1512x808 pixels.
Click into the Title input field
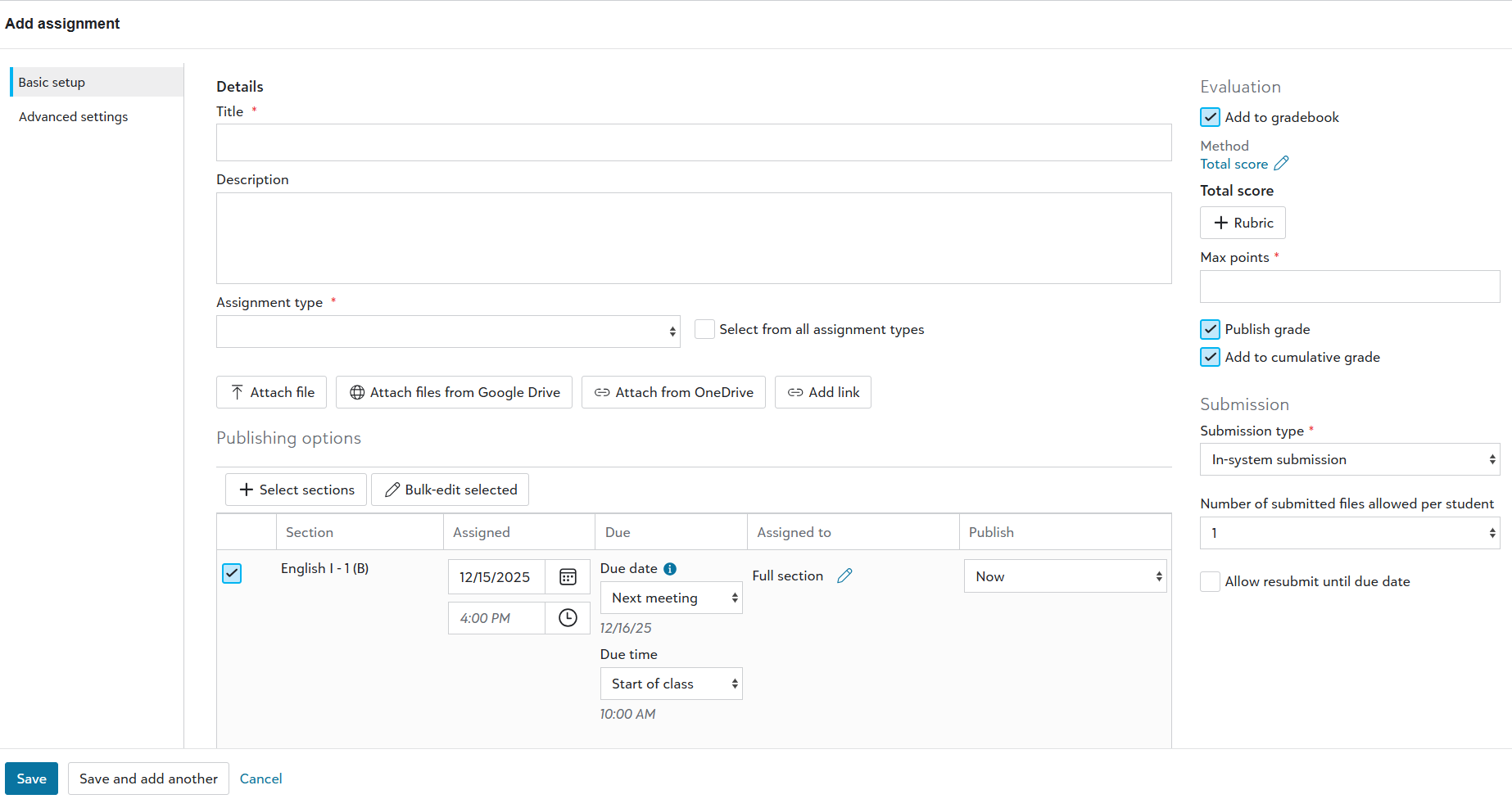tap(693, 142)
